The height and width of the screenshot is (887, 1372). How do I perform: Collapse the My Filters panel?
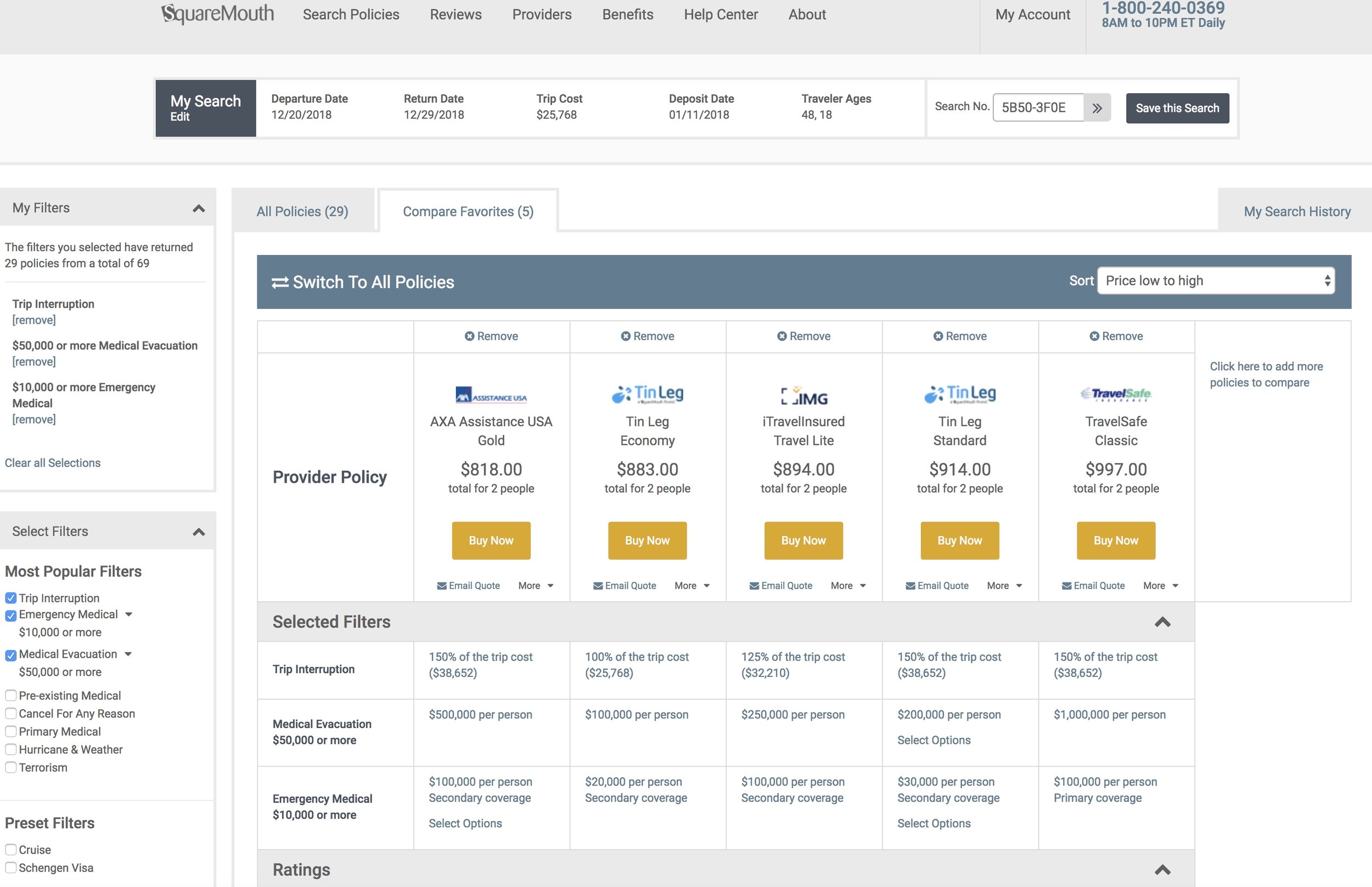pos(199,208)
